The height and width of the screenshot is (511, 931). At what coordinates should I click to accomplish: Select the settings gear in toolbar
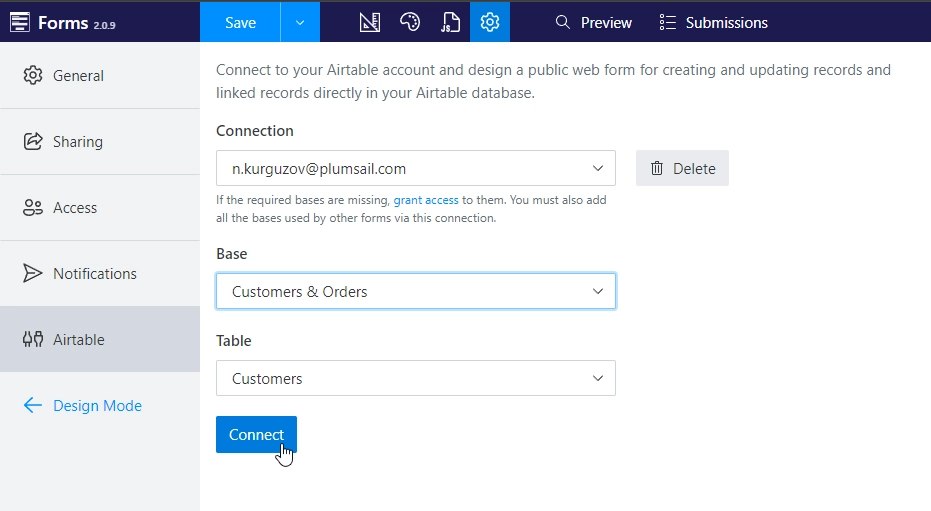click(490, 23)
